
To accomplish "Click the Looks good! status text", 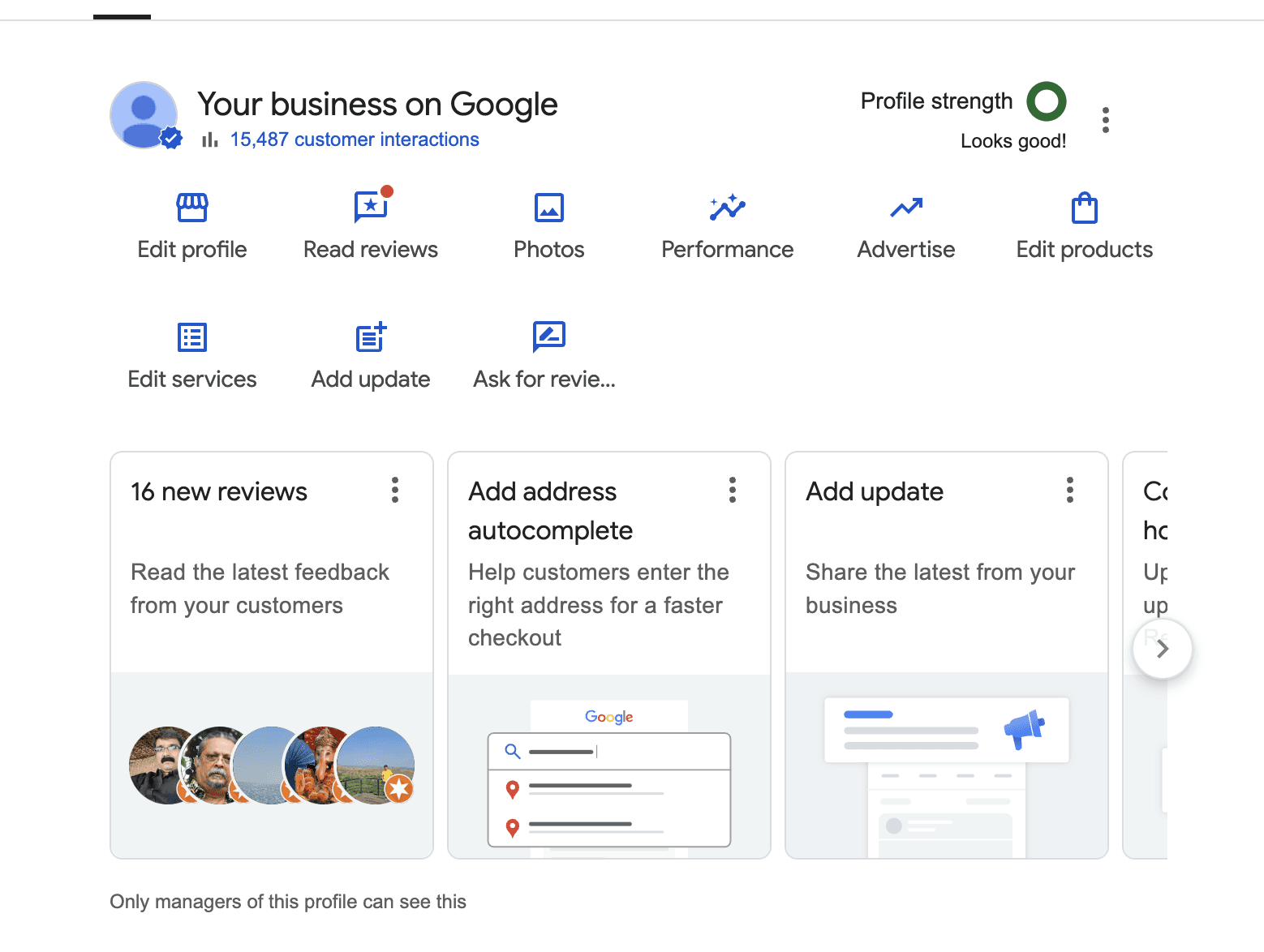I will pyautogui.click(x=1013, y=141).
